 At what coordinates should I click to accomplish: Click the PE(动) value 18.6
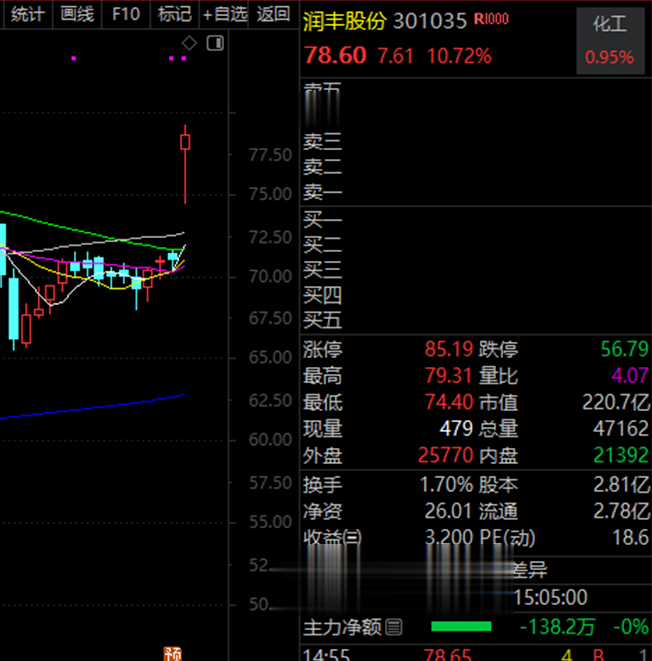tap(630, 537)
